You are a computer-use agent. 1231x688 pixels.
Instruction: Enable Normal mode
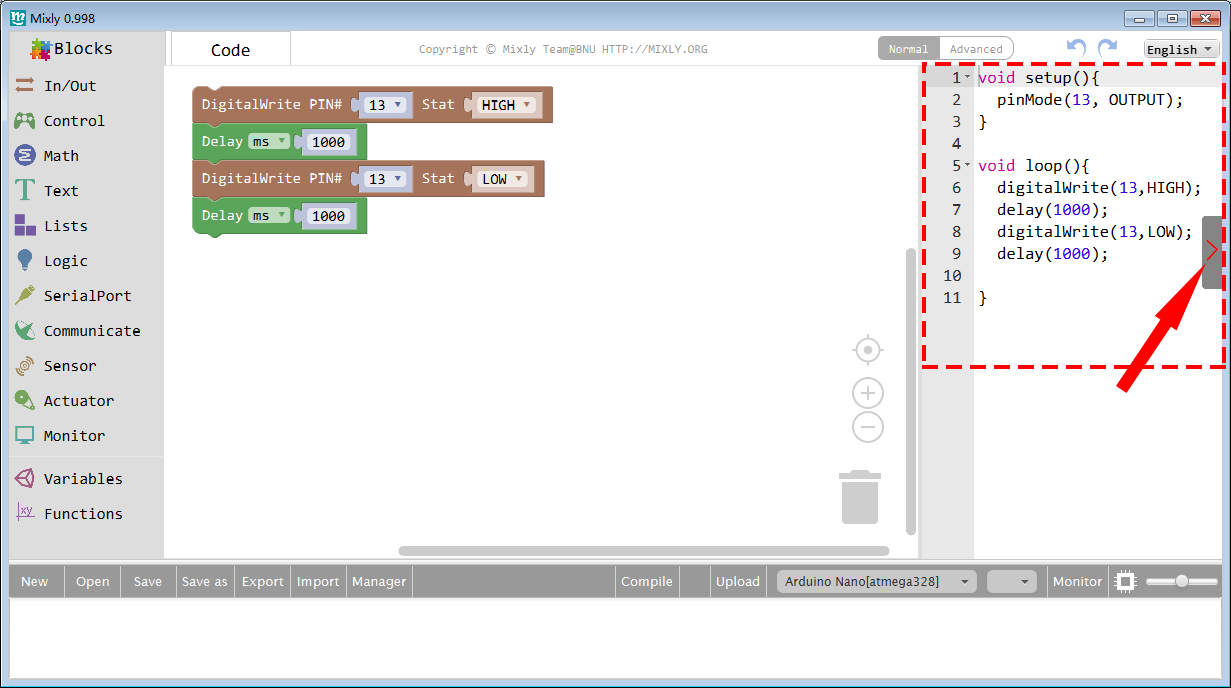click(x=908, y=47)
